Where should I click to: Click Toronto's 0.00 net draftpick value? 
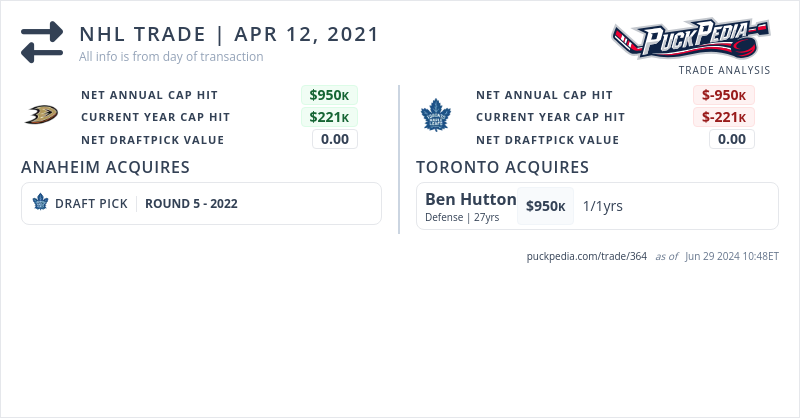[x=732, y=139]
